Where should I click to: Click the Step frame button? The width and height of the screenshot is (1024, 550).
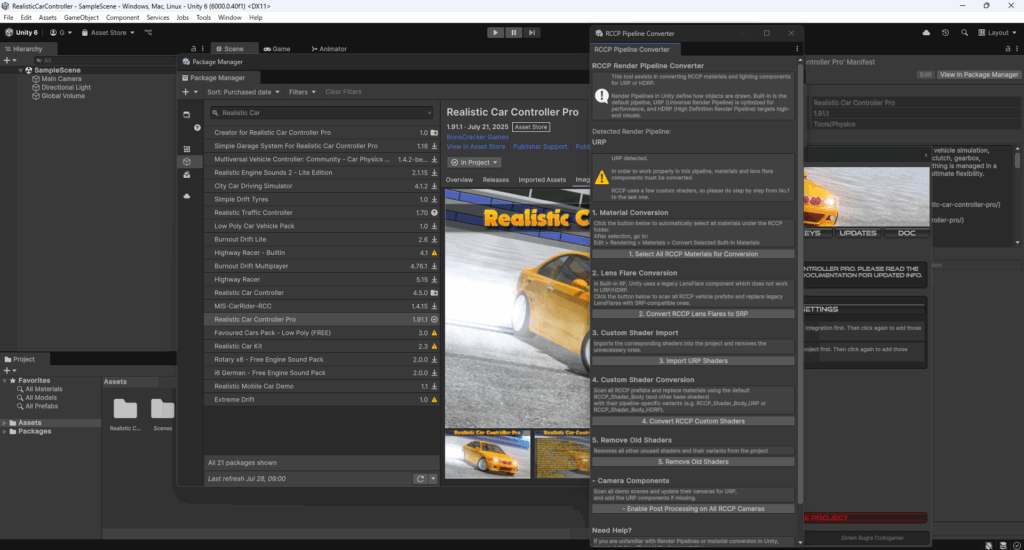[x=532, y=32]
